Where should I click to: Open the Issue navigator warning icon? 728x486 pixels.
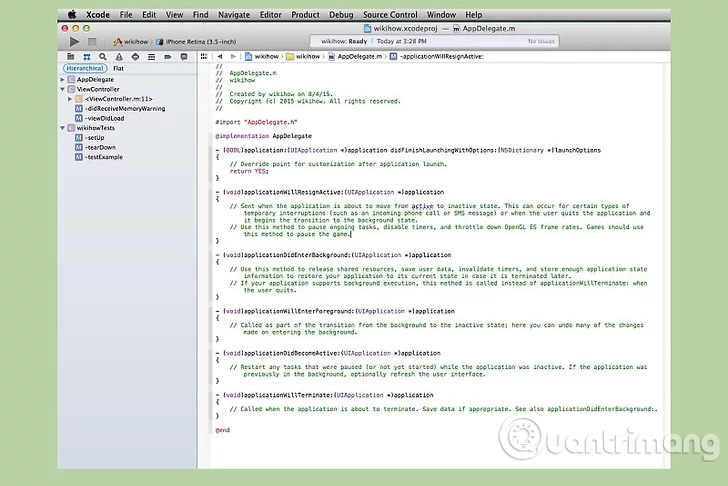[119, 57]
